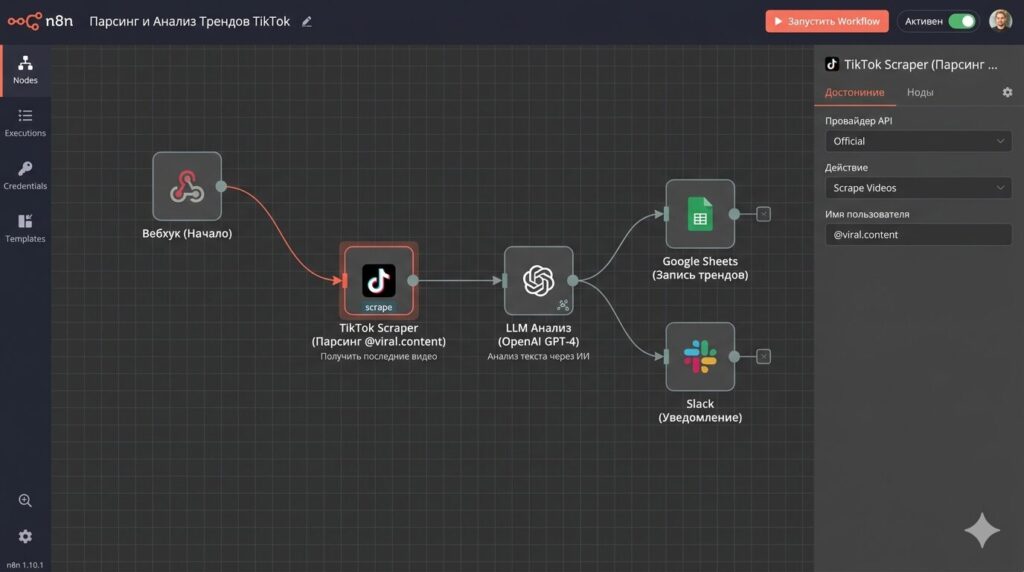1024x572 pixels.
Task: Toggle the Активен workflow switch
Action: pos(962,22)
